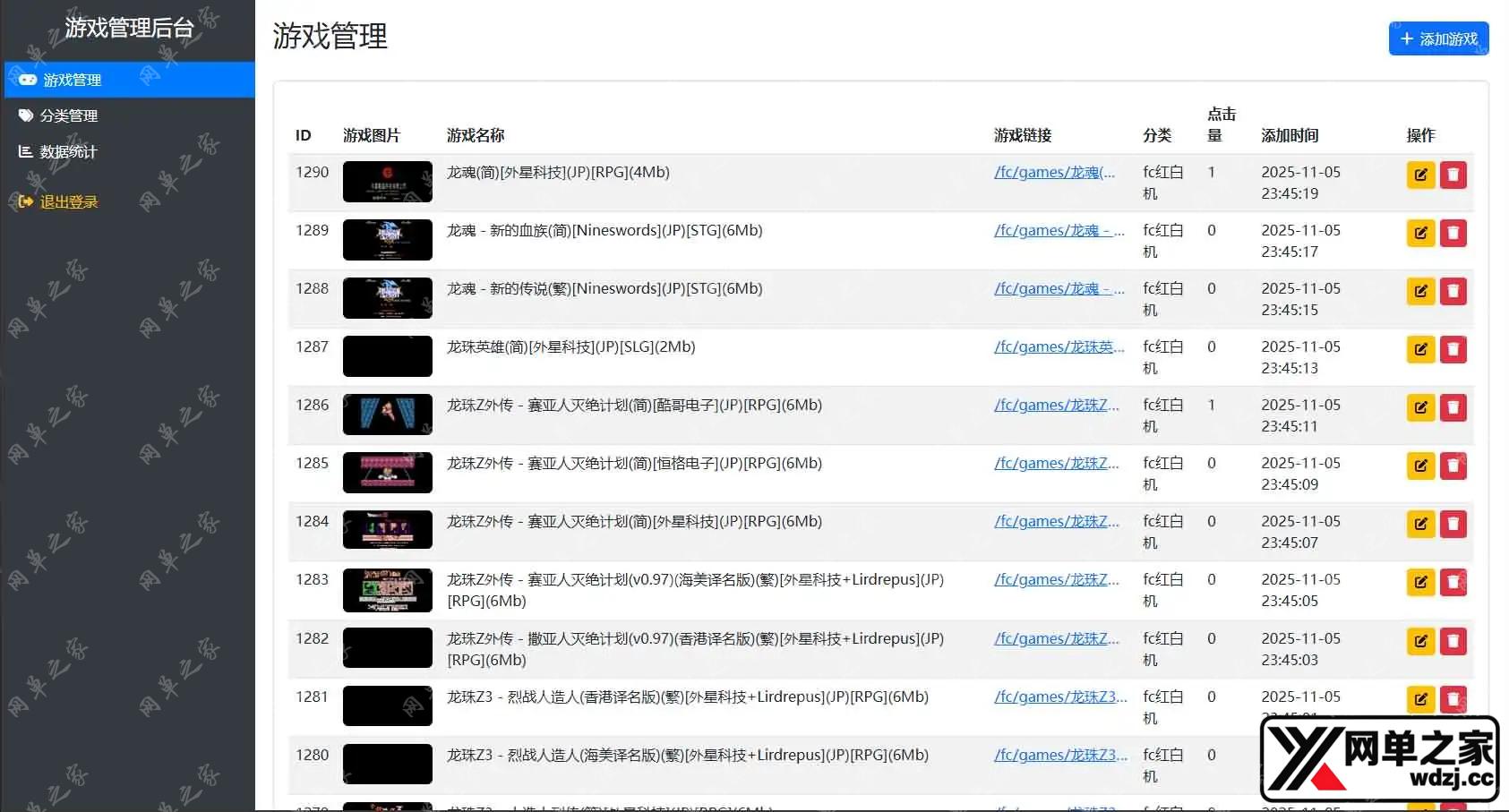Edit the game with ID 1288
1509x812 pixels.
click(x=1420, y=292)
